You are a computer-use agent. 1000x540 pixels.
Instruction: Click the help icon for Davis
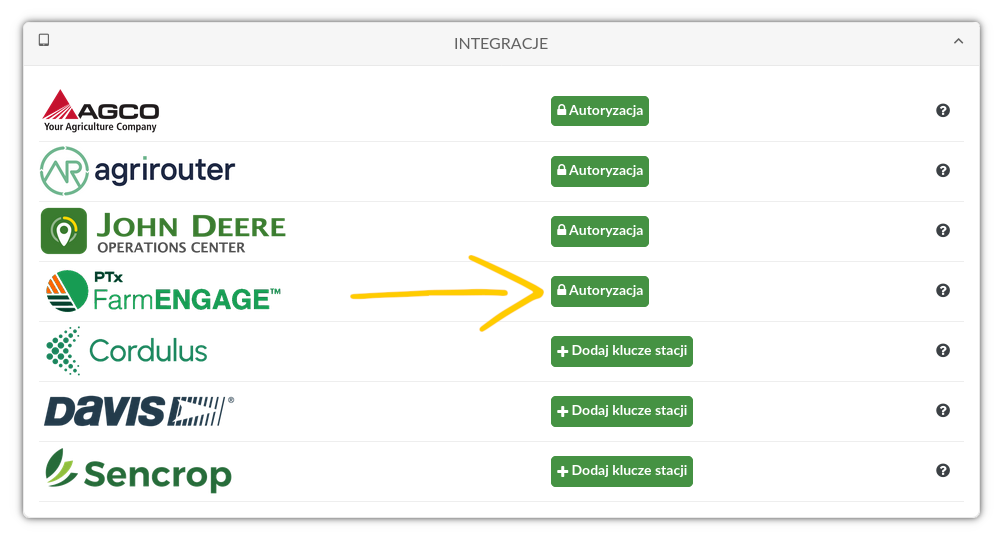(942, 411)
